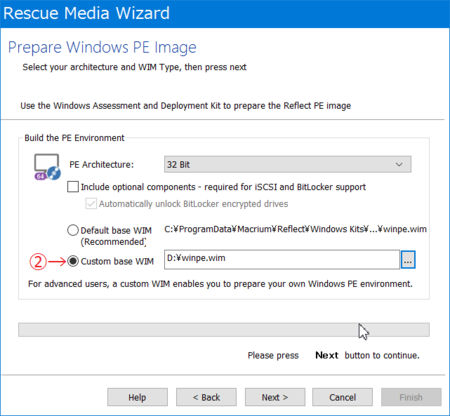Click the D:¥winpe.wim path field
Viewport: 450px width, 416px height.
(x=282, y=259)
